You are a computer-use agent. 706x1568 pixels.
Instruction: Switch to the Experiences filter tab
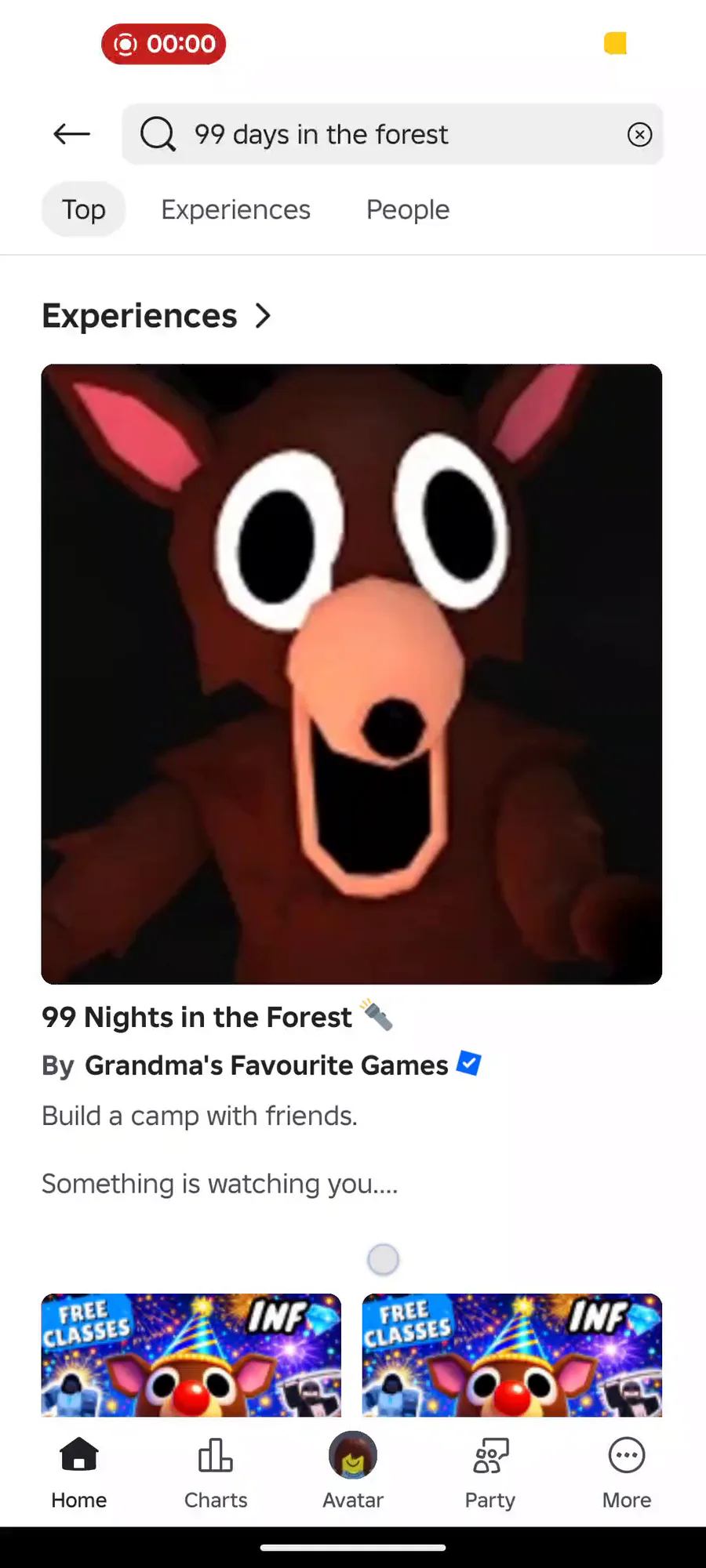point(236,209)
